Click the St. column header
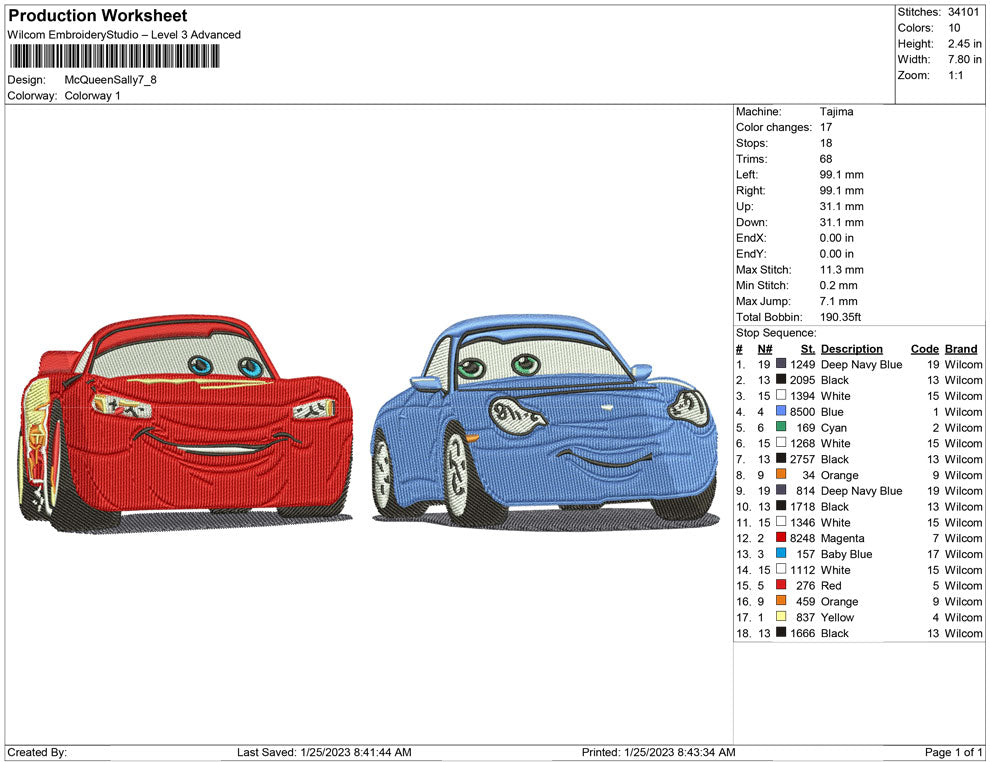The height and width of the screenshot is (762, 990). click(x=807, y=349)
